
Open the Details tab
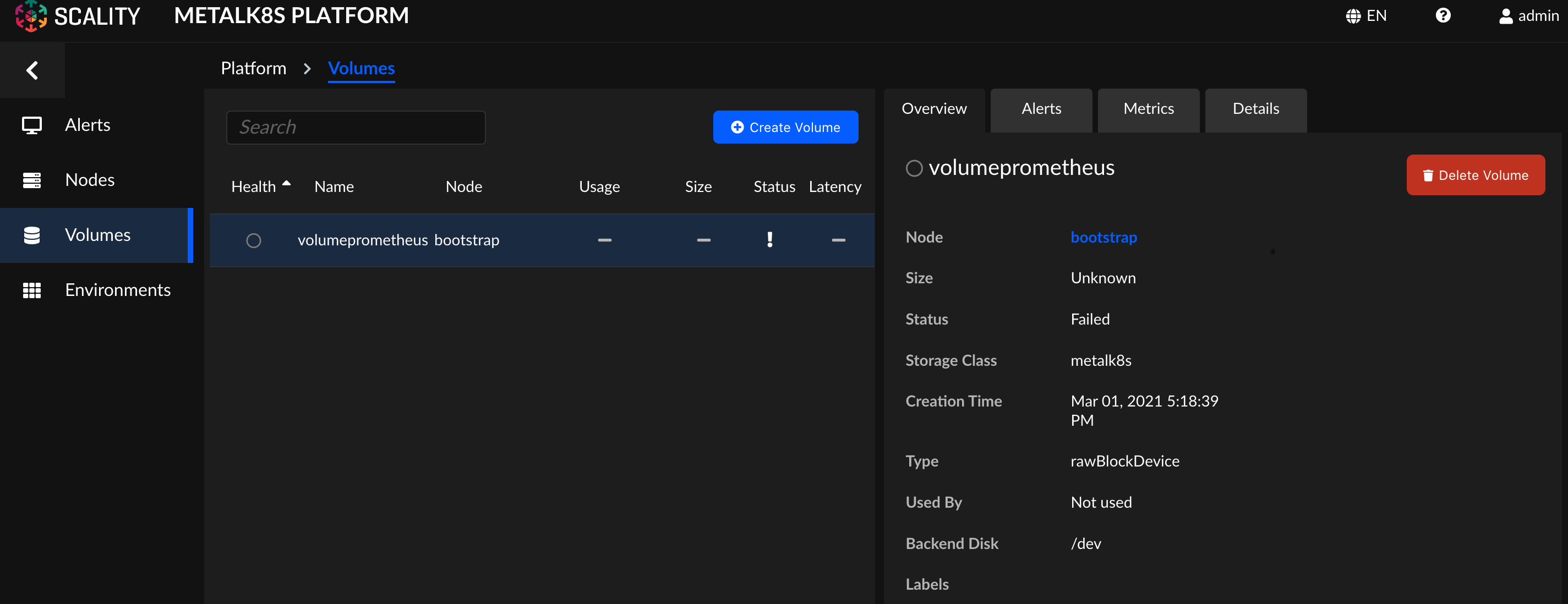click(x=1256, y=109)
